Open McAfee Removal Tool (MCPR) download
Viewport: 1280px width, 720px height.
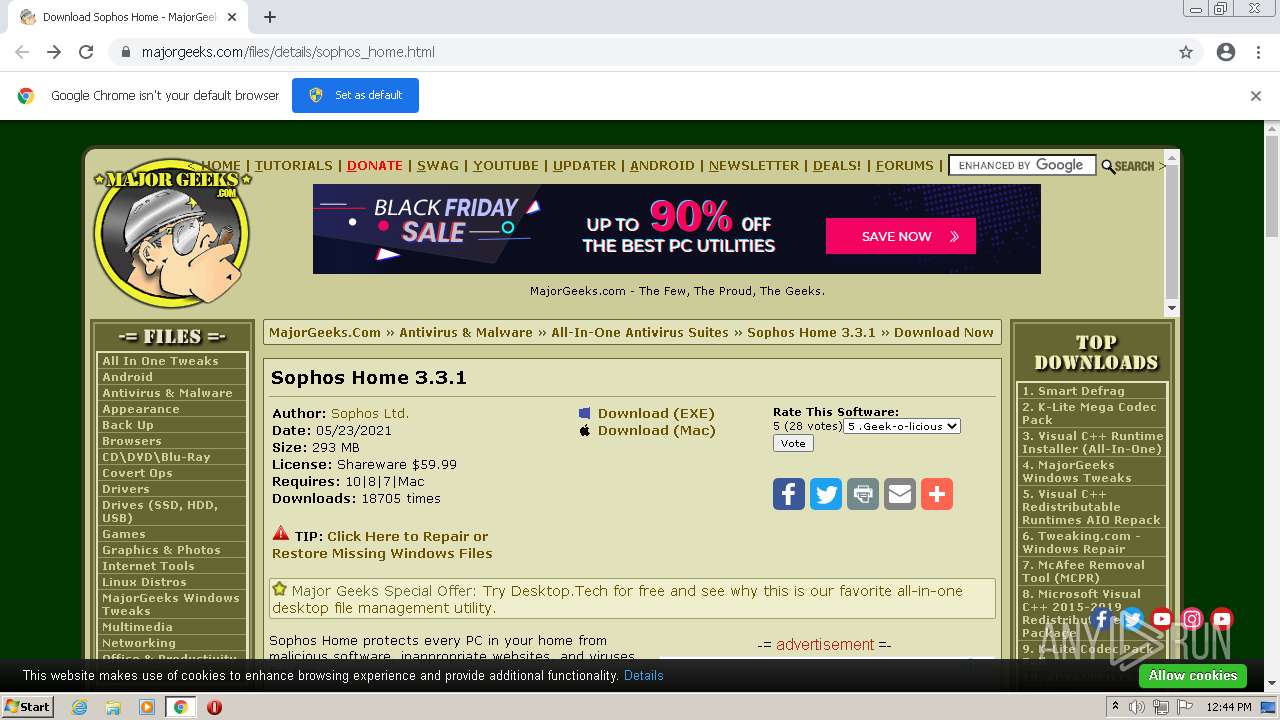point(1081,572)
